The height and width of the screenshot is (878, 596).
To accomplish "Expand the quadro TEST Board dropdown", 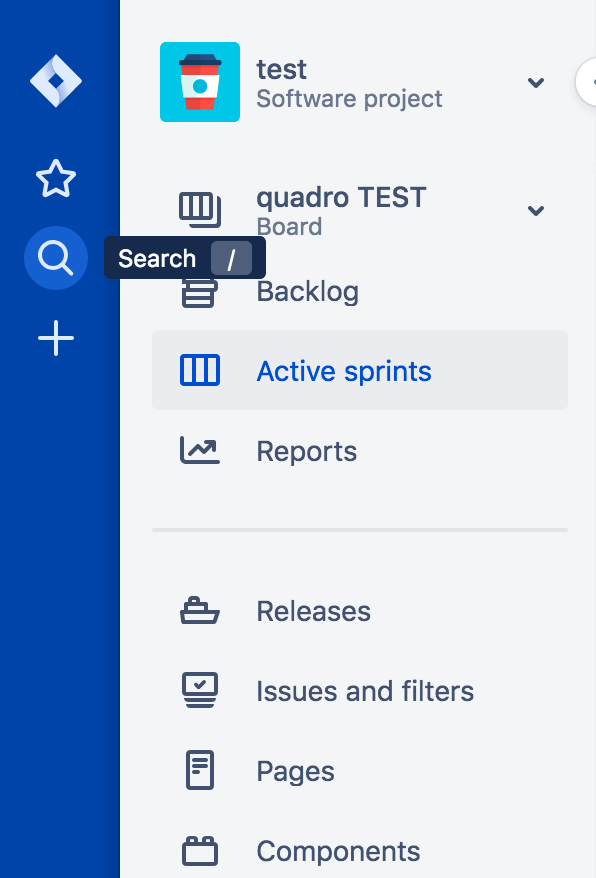I will [x=536, y=211].
